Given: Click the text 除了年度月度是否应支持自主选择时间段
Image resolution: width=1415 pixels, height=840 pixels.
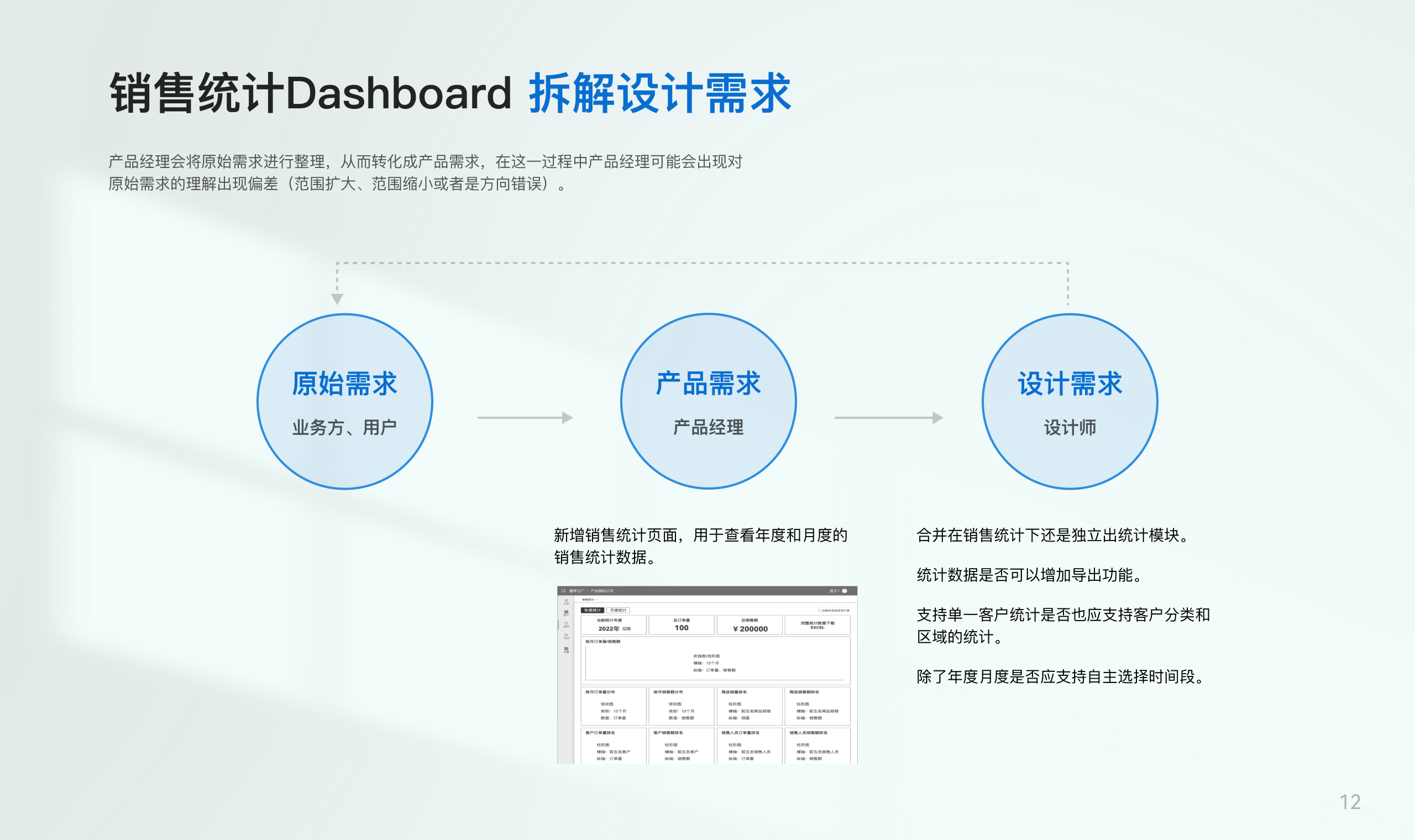Looking at the screenshot, I should [1056, 676].
